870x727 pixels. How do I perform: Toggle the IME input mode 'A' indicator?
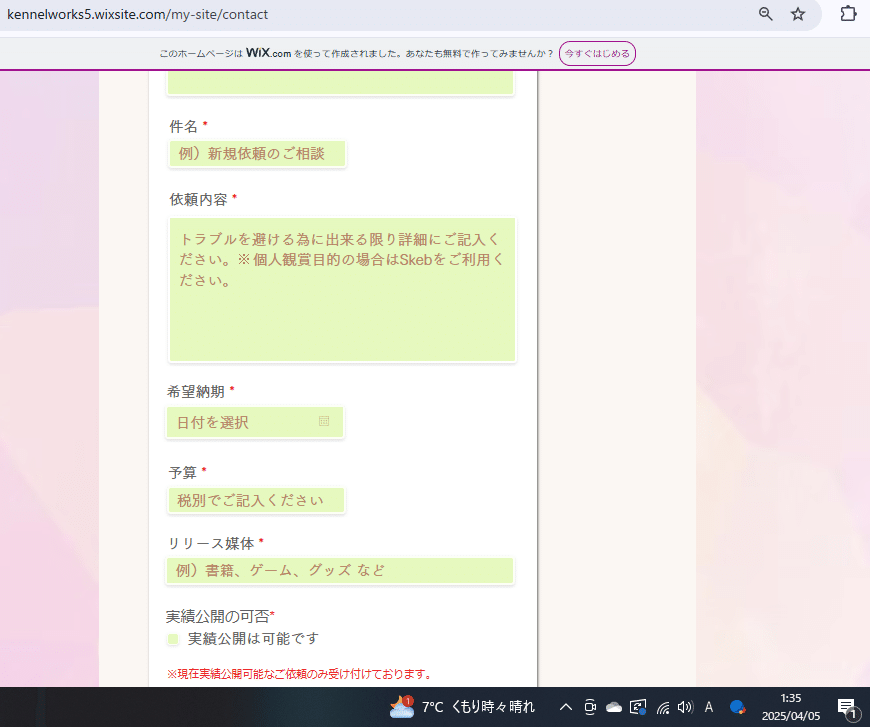709,707
